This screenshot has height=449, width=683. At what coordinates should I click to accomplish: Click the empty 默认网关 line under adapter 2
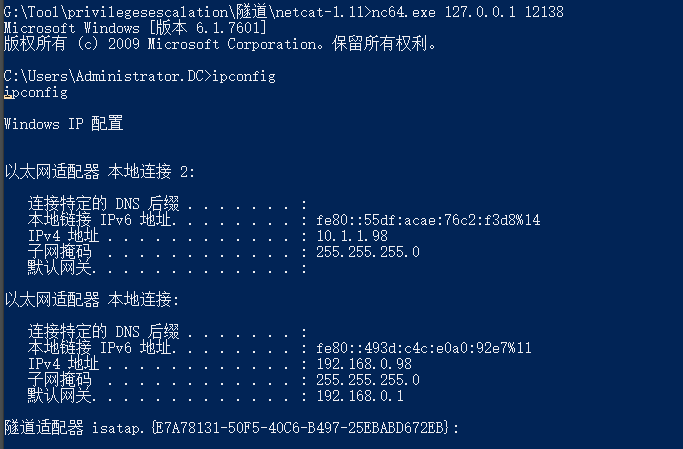167,268
